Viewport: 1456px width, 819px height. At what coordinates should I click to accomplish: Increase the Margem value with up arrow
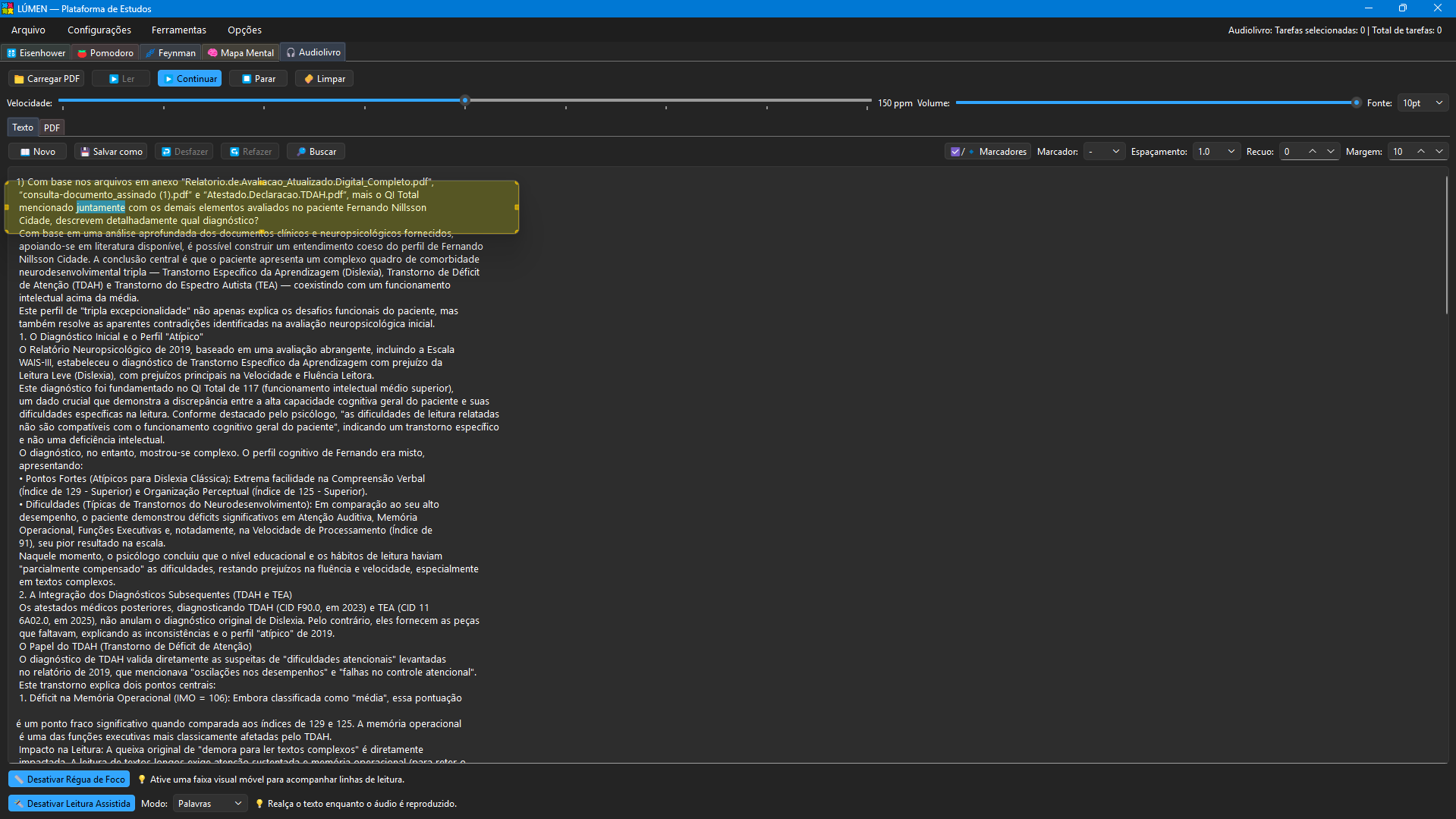pos(1421,151)
